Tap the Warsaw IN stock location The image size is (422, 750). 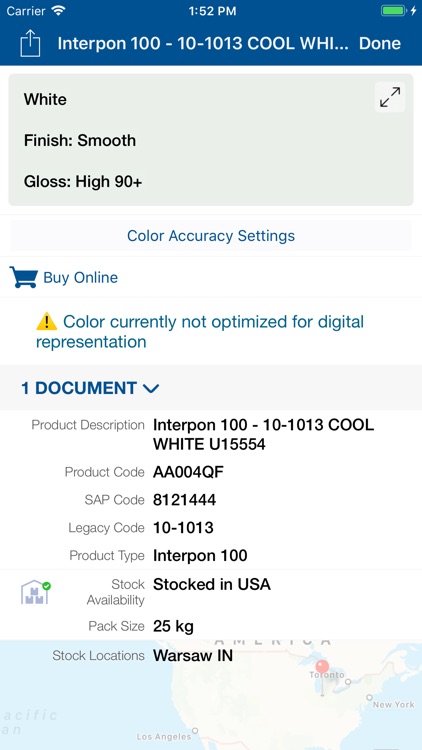click(193, 655)
